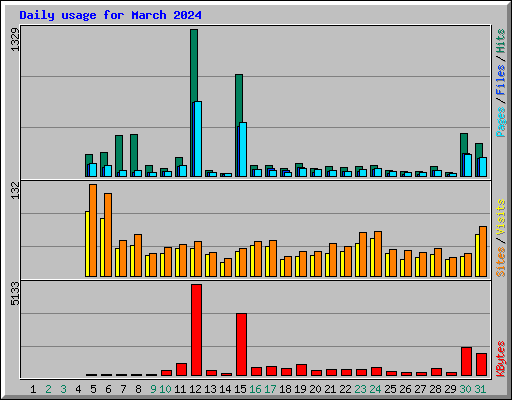This screenshot has width=512, height=400.
Task: Click the cyan pages bar for day 15
Action: click(243, 150)
